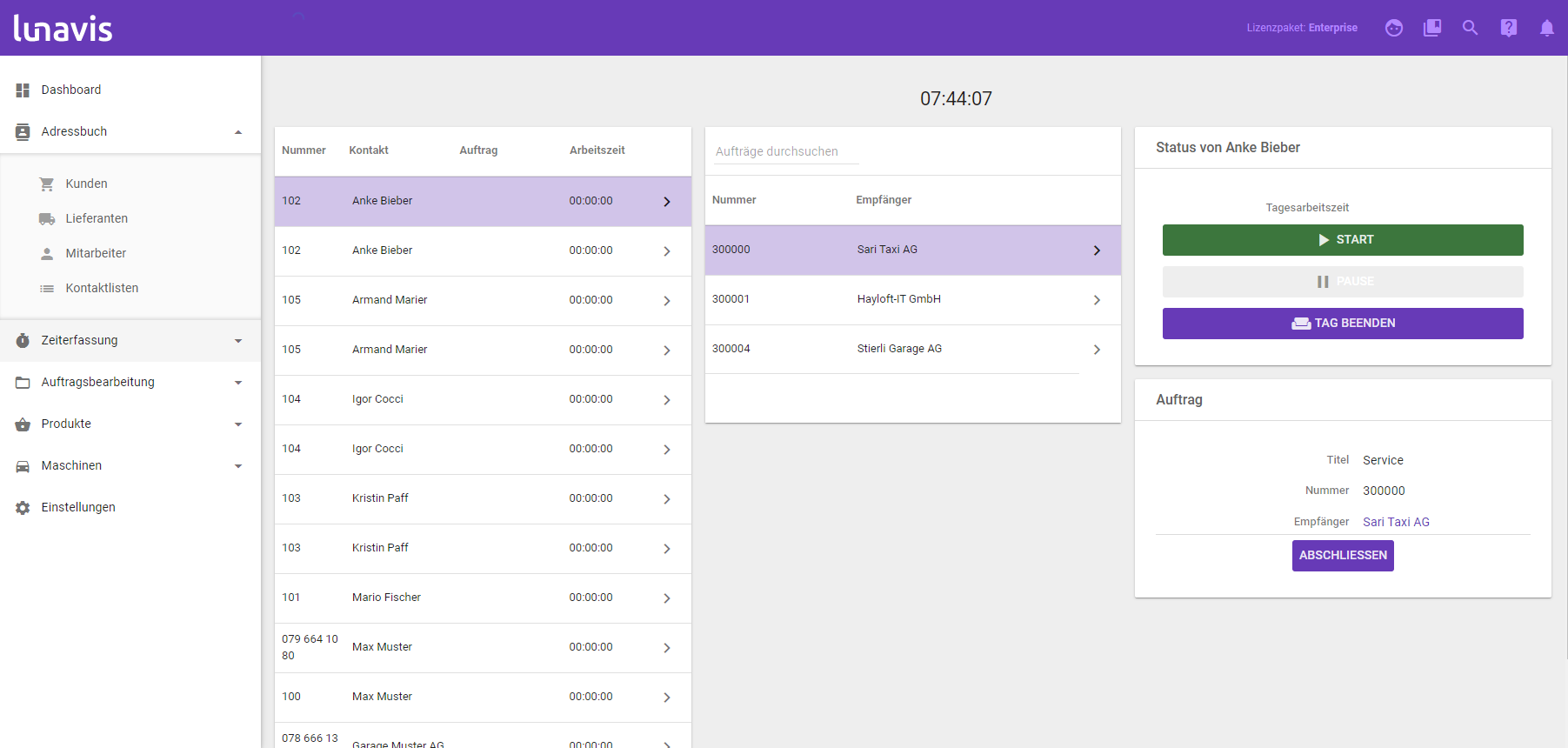Click the search magnifier icon in header

click(1470, 28)
